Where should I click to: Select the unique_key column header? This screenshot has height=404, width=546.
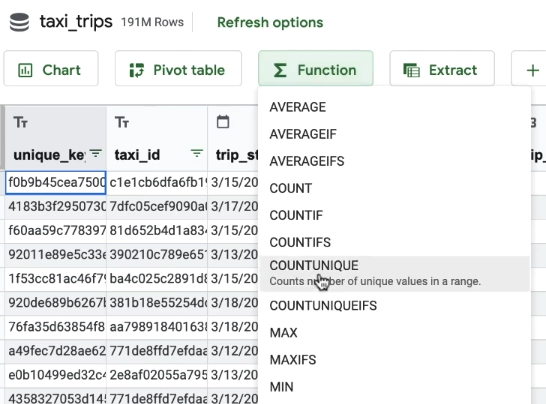click(x=56, y=138)
